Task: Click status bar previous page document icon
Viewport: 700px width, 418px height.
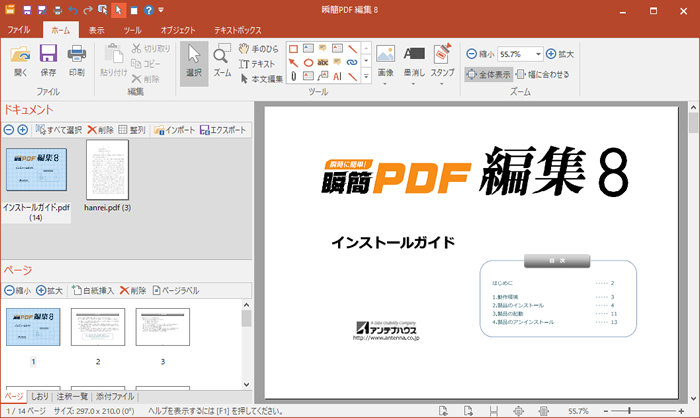Action: 443,411
